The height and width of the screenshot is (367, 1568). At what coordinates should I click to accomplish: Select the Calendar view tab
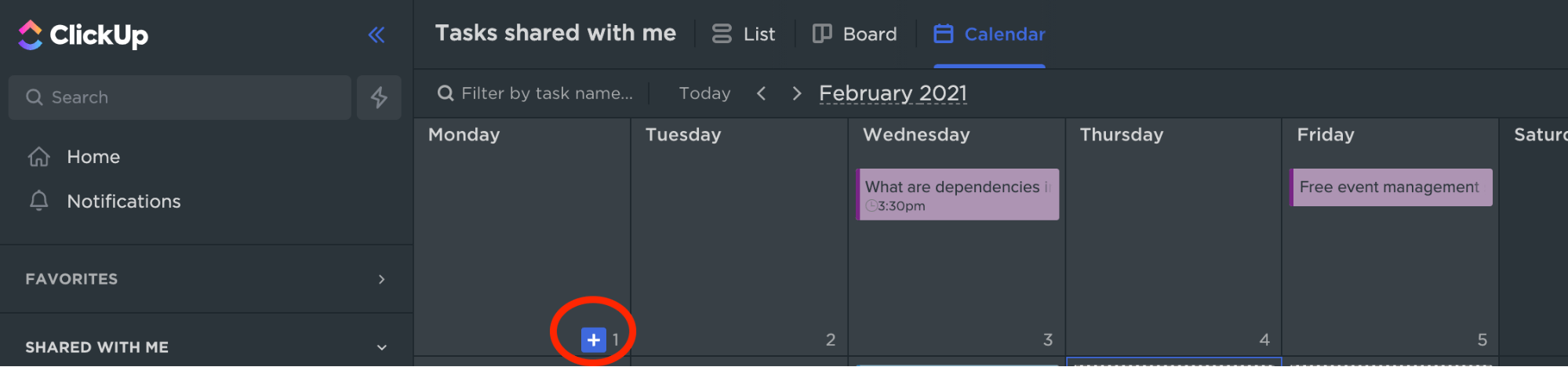[x=989, y=34]
